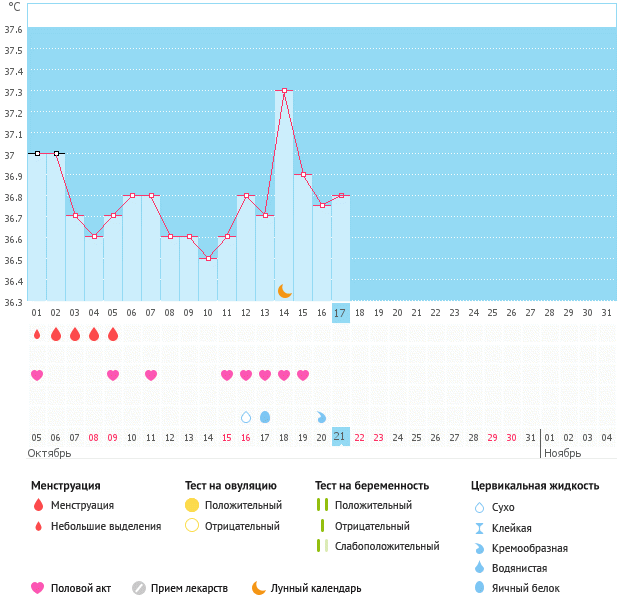
Task: Click the heart icon on cycle day 07
Action: pyautogui.click(x=151, y=375)
